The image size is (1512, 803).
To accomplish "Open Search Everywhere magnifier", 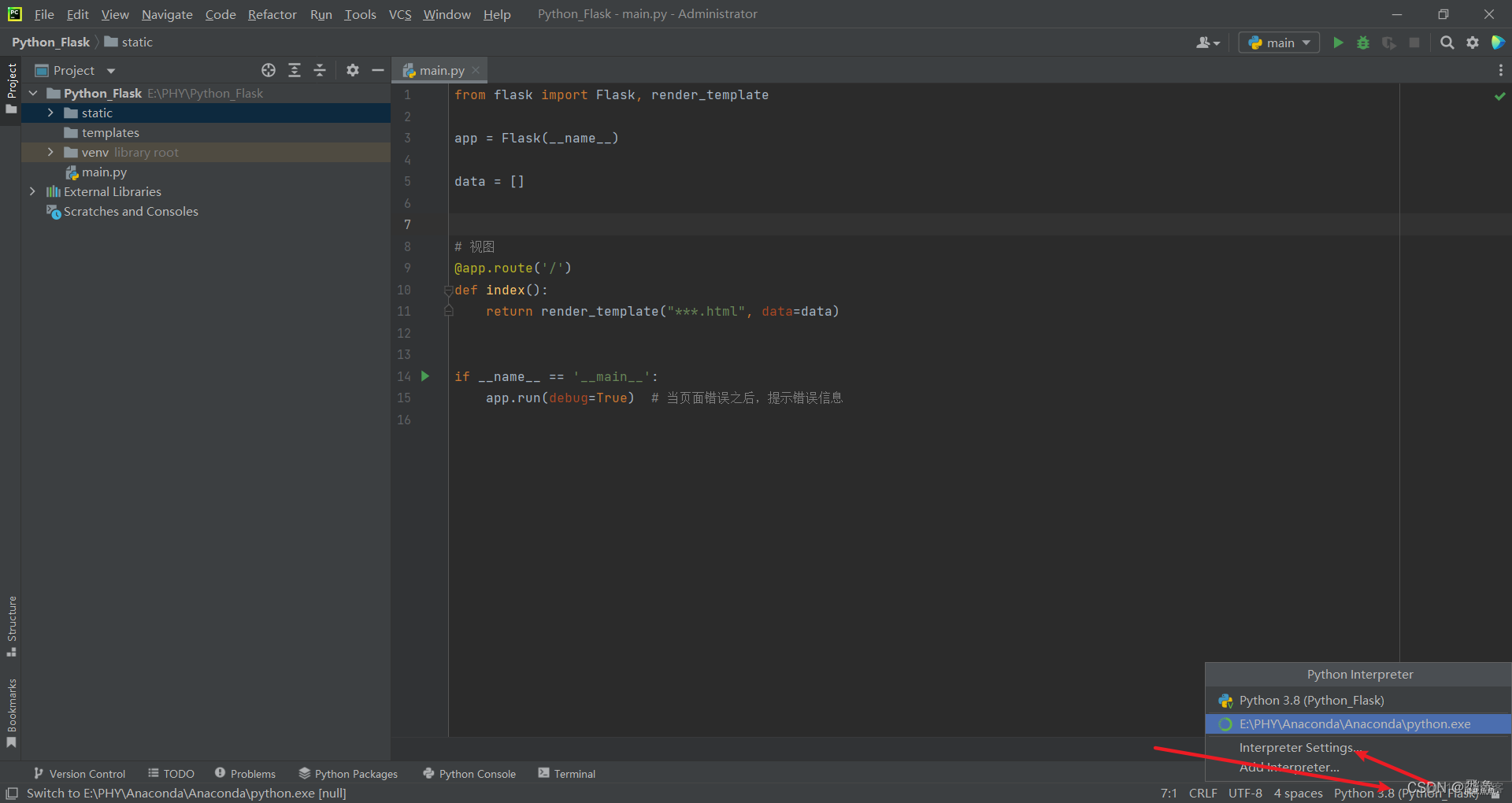I will 1447,43.
